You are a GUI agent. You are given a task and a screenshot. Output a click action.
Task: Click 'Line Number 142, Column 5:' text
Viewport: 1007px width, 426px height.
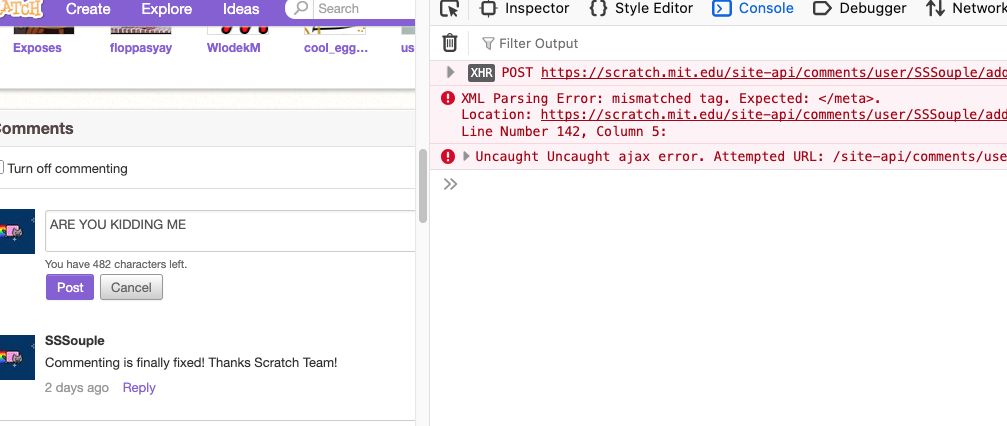click(x=564, y=132)
